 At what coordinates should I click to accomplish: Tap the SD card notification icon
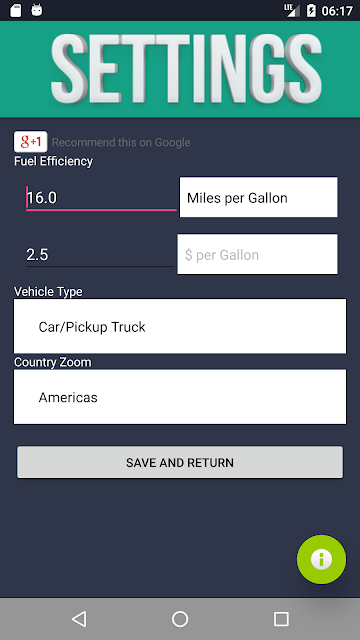16,11
